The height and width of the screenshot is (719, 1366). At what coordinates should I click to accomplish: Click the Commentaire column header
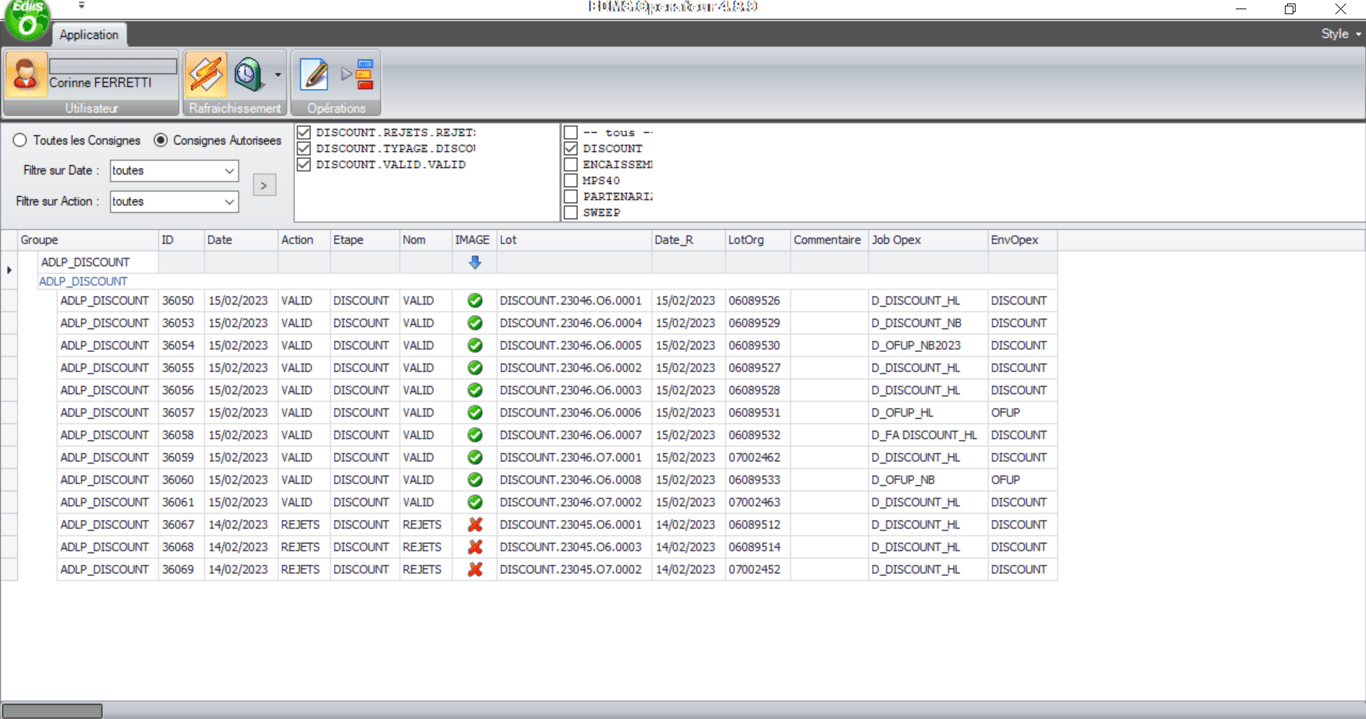point(829,240)
